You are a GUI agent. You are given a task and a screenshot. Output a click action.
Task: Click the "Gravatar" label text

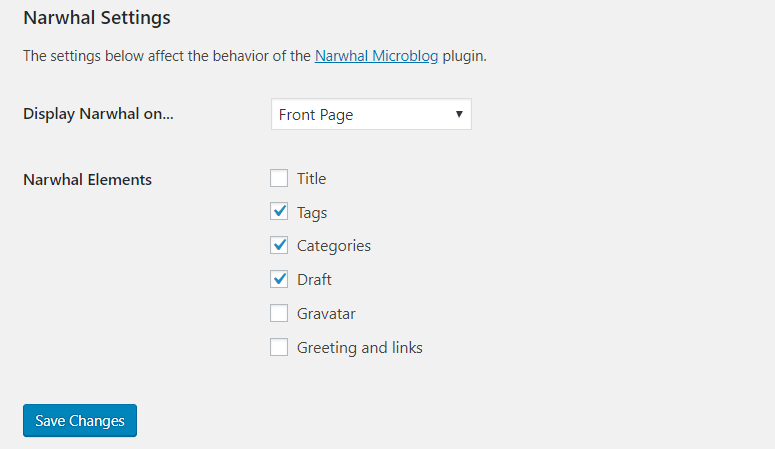point(326,314)
